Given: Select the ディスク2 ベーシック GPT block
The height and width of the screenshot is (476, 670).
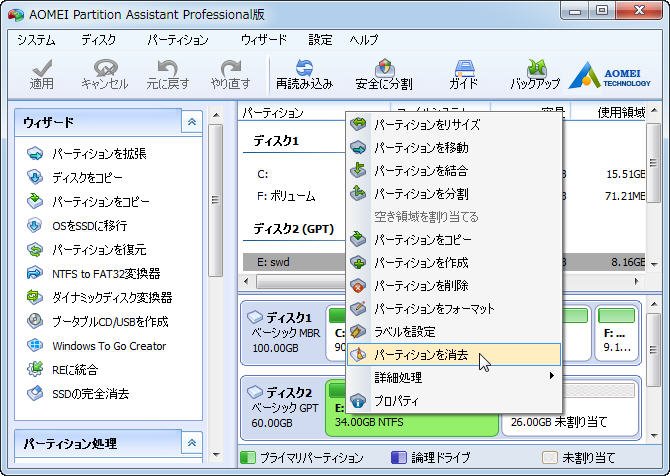Looking at the screenshot, I should tap(283, 408).
